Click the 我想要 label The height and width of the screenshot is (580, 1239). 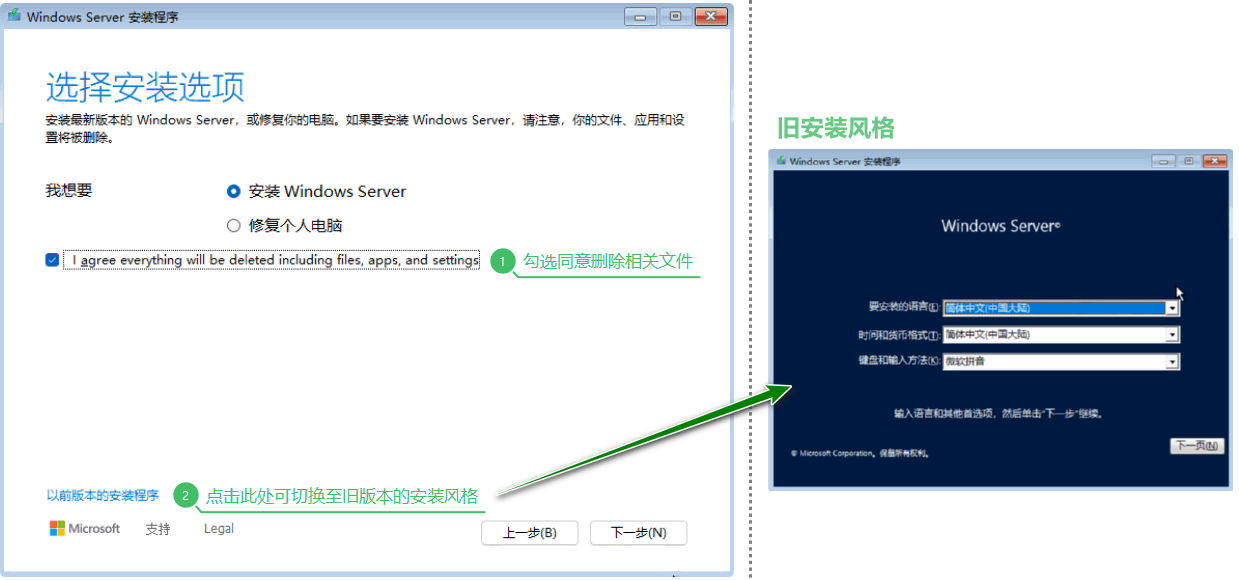click(x=69, y=190)
